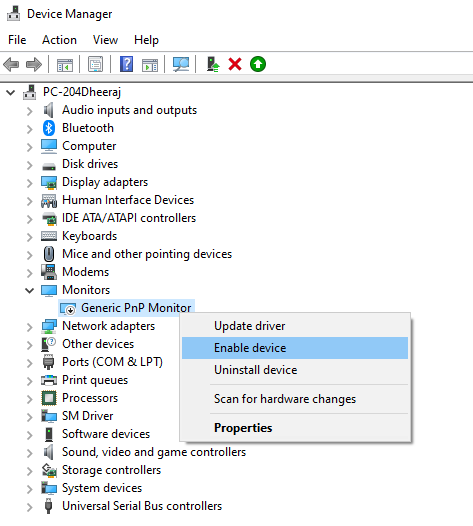473x526 pixels.
Task: Click the Bluetooth category icon
Action: (49, 128)
